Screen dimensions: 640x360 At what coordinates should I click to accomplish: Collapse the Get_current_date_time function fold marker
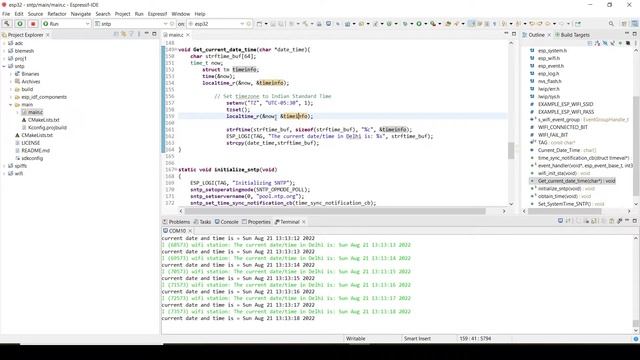[x=176, y=50]
